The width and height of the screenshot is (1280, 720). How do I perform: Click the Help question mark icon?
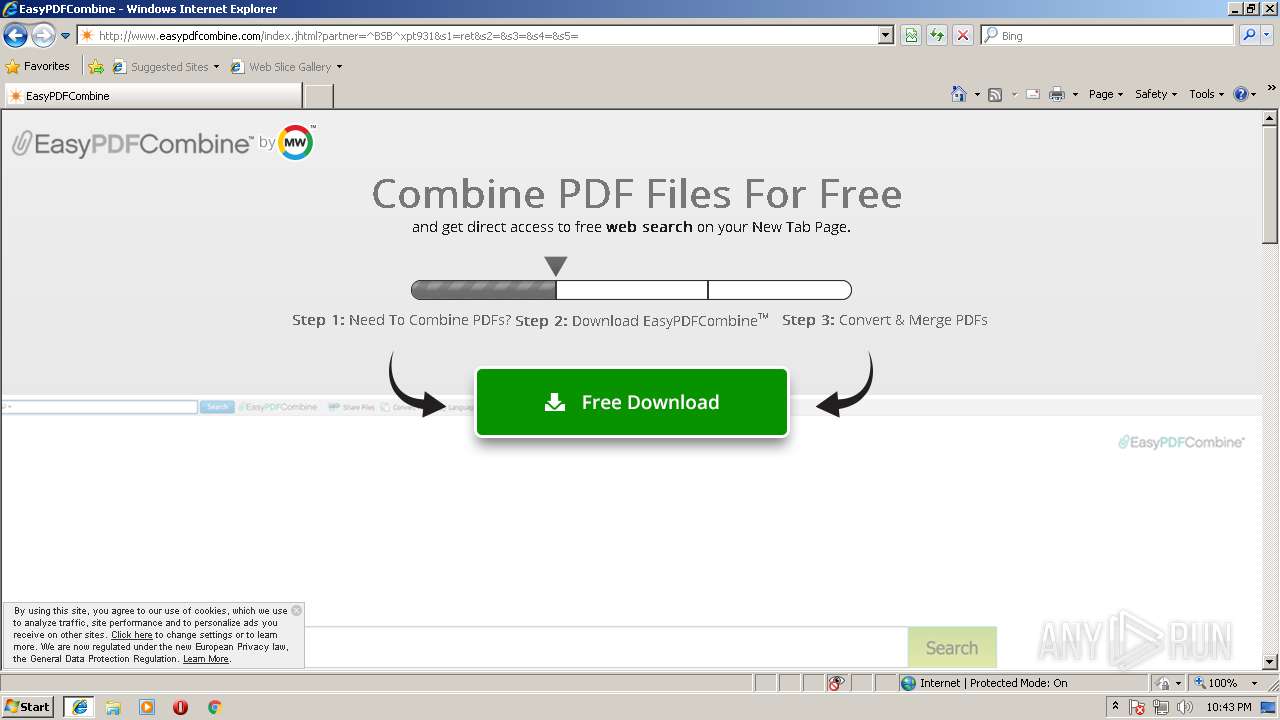point(1241,94)
